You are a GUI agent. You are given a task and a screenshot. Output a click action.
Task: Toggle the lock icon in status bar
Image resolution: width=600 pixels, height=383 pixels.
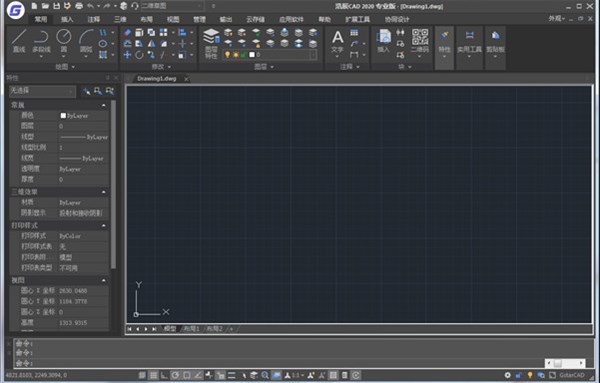coord(518,375)
